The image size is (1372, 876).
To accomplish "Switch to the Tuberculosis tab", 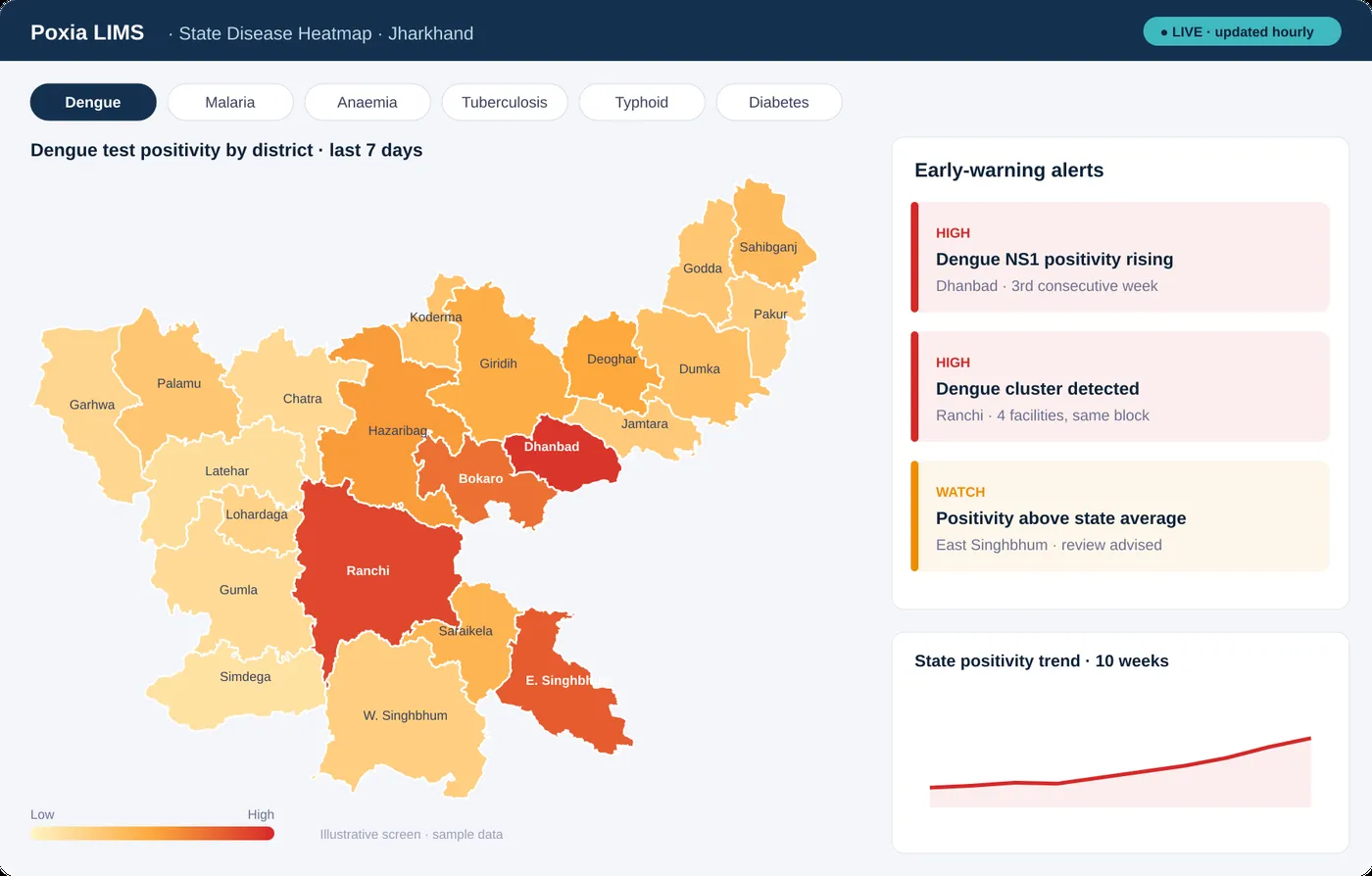I will click(505, 102).
